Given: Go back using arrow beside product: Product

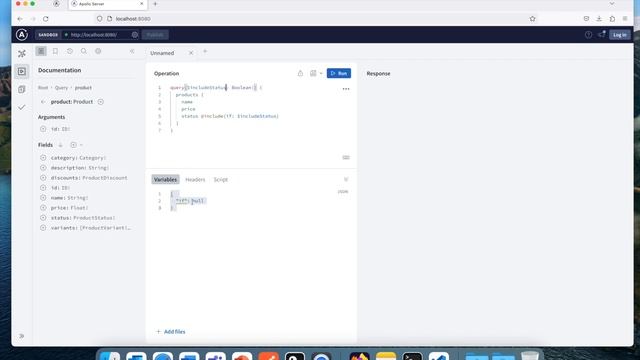Looking at the screenshot, I should click(43, 102).
